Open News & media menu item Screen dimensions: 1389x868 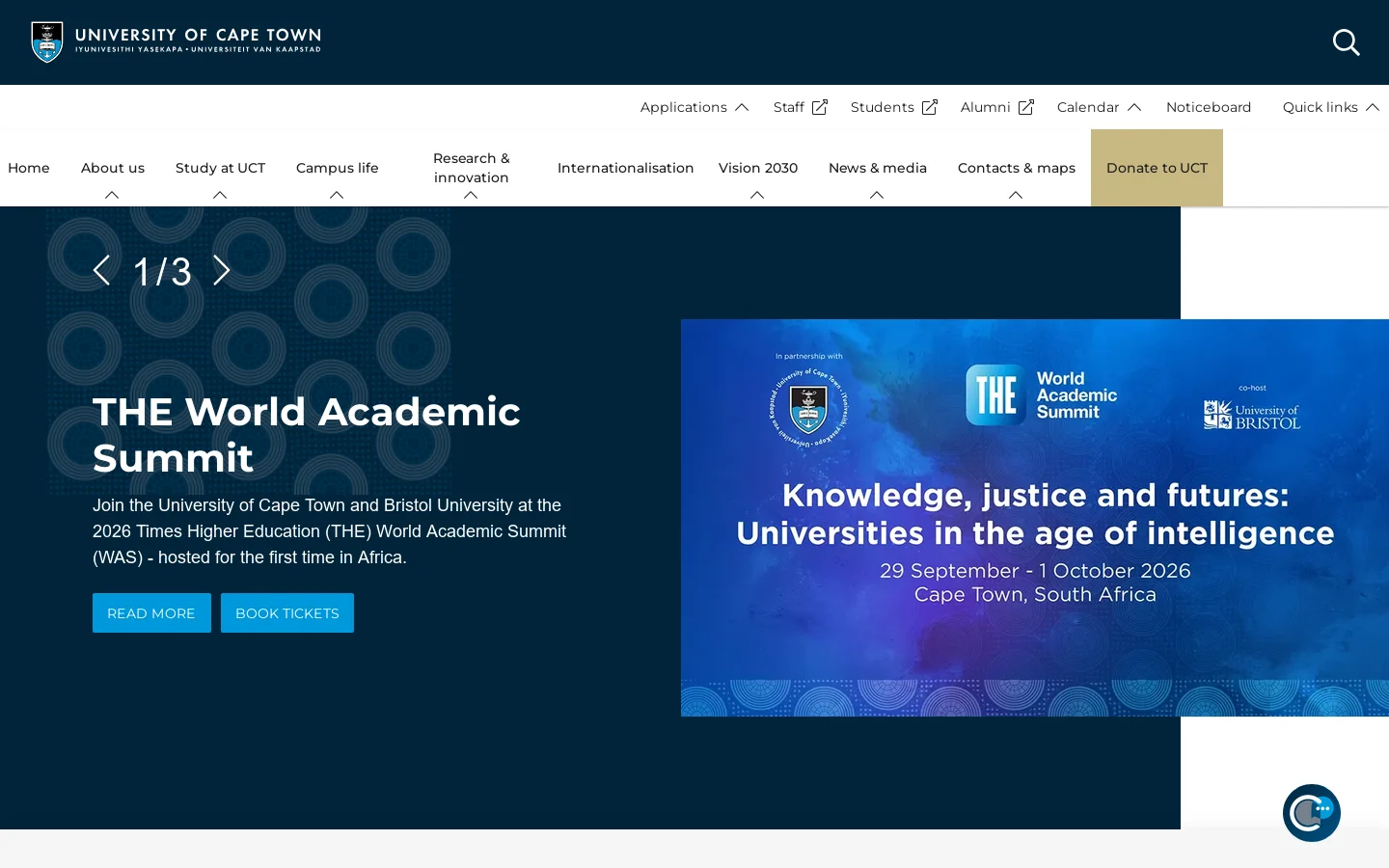point(878,168)
